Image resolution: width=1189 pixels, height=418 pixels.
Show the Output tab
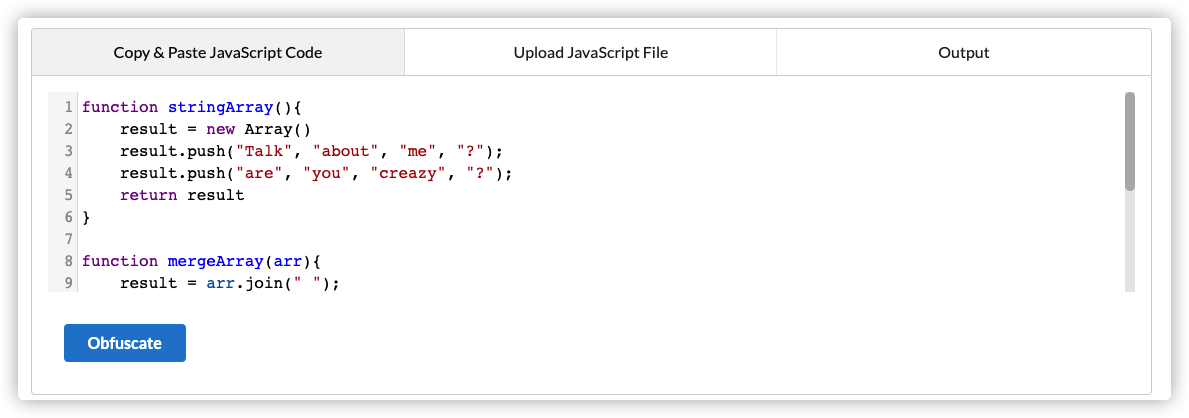click(963, 52)
